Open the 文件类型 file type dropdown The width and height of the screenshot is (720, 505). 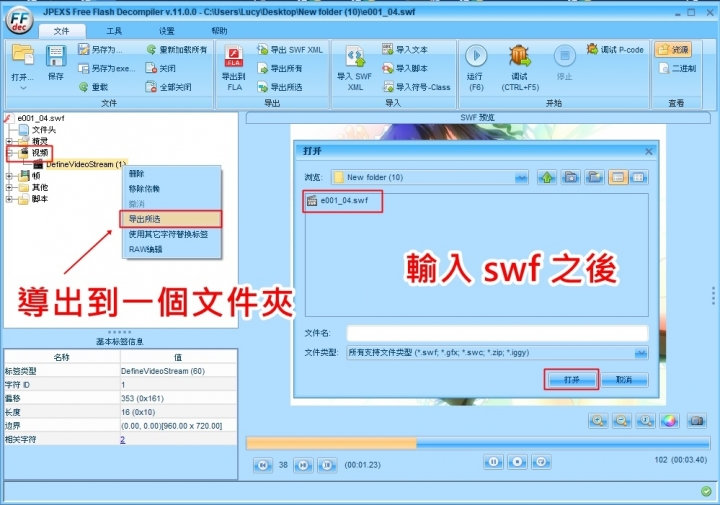[x=641, y=353]
